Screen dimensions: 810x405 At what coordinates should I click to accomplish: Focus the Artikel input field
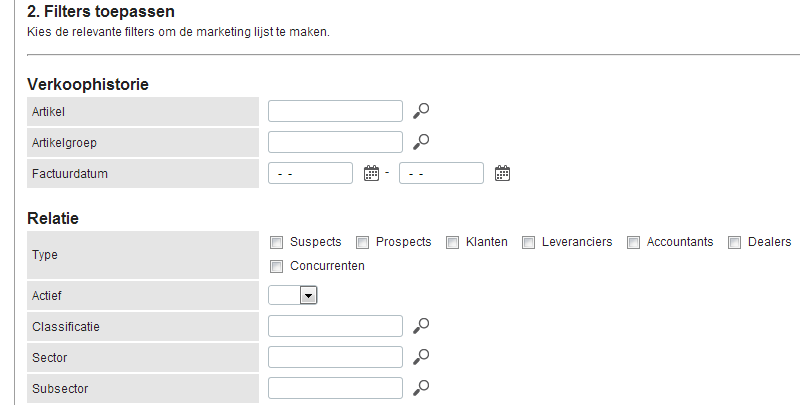click(x=335, y=111)
